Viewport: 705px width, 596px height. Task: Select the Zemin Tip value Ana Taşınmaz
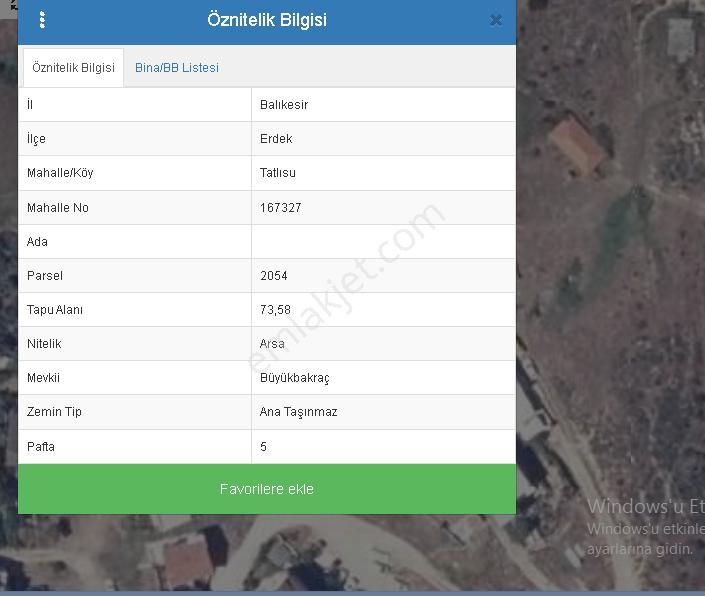tap(299, 412)
